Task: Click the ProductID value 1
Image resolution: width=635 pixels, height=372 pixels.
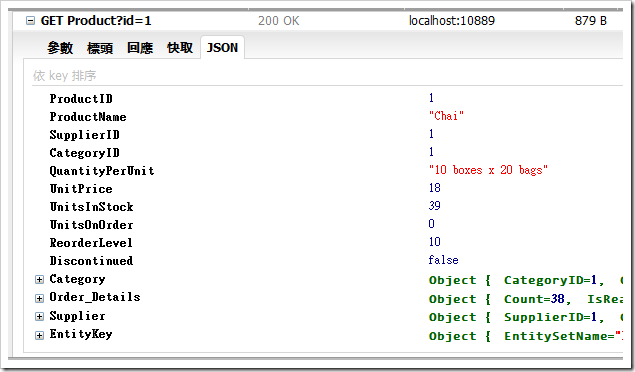Action: (x=431, y=98)
